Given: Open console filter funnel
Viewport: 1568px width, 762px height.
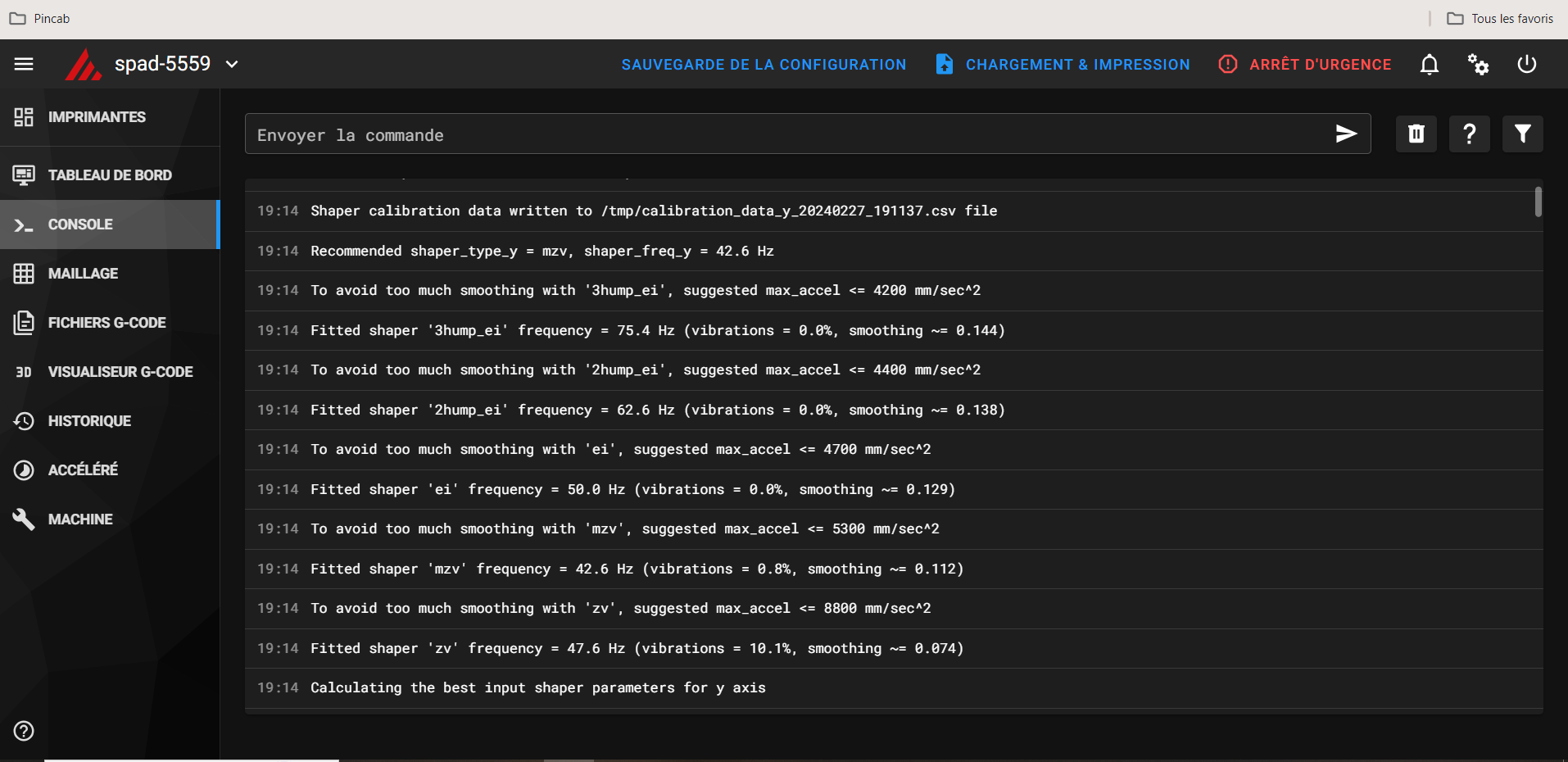Looking at the screenshot, I should coord(1523,134).
